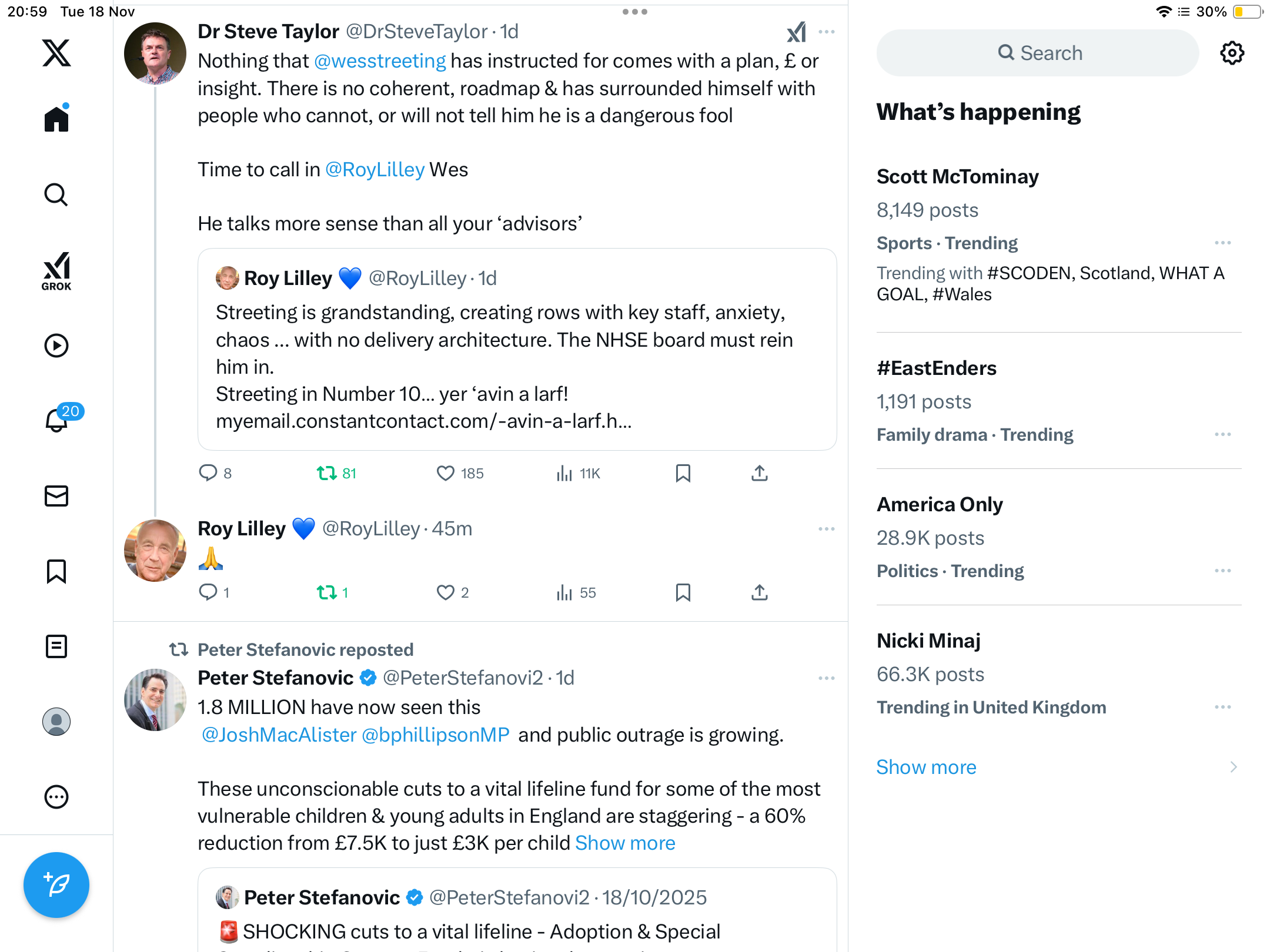Expand Peter Stefanovic's post with Show more

click(625, 843)
